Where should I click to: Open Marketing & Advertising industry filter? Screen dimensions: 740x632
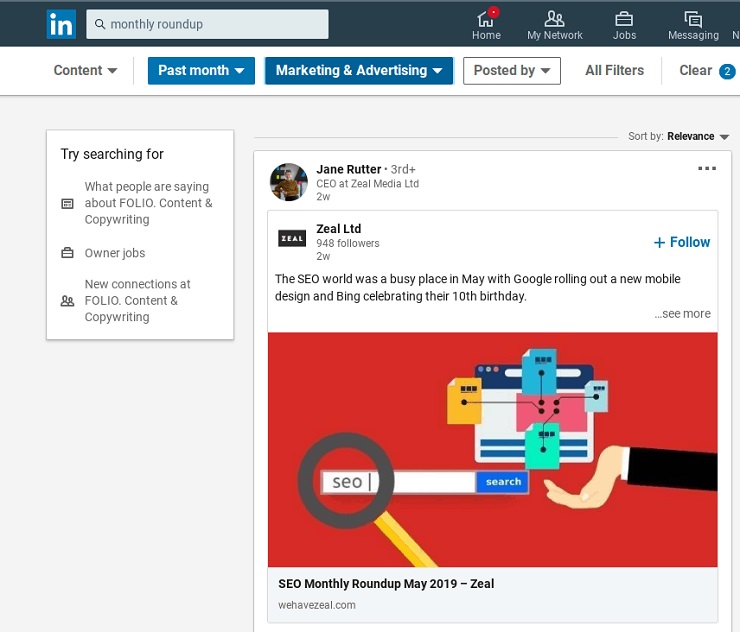359,71
